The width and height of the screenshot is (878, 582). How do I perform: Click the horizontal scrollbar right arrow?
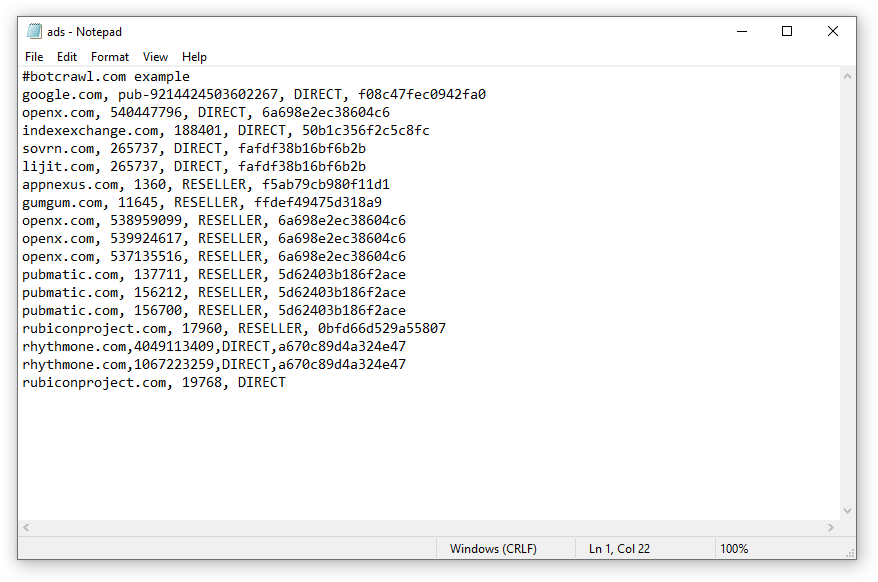pyautogui.click(x=830, y=527)
